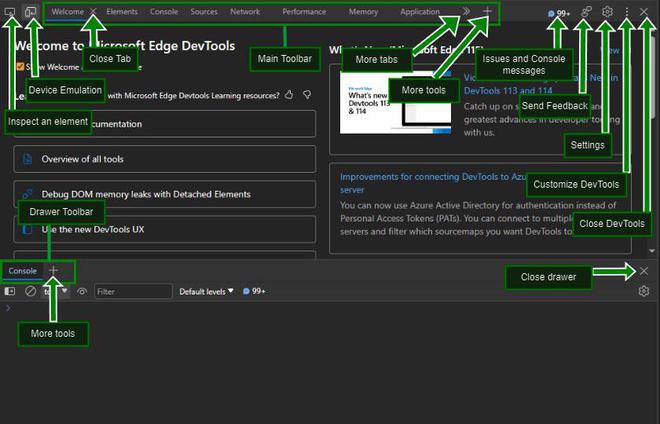
Task: Click the document icon beside Overview of all tools
Action: (x=27, y=159)
